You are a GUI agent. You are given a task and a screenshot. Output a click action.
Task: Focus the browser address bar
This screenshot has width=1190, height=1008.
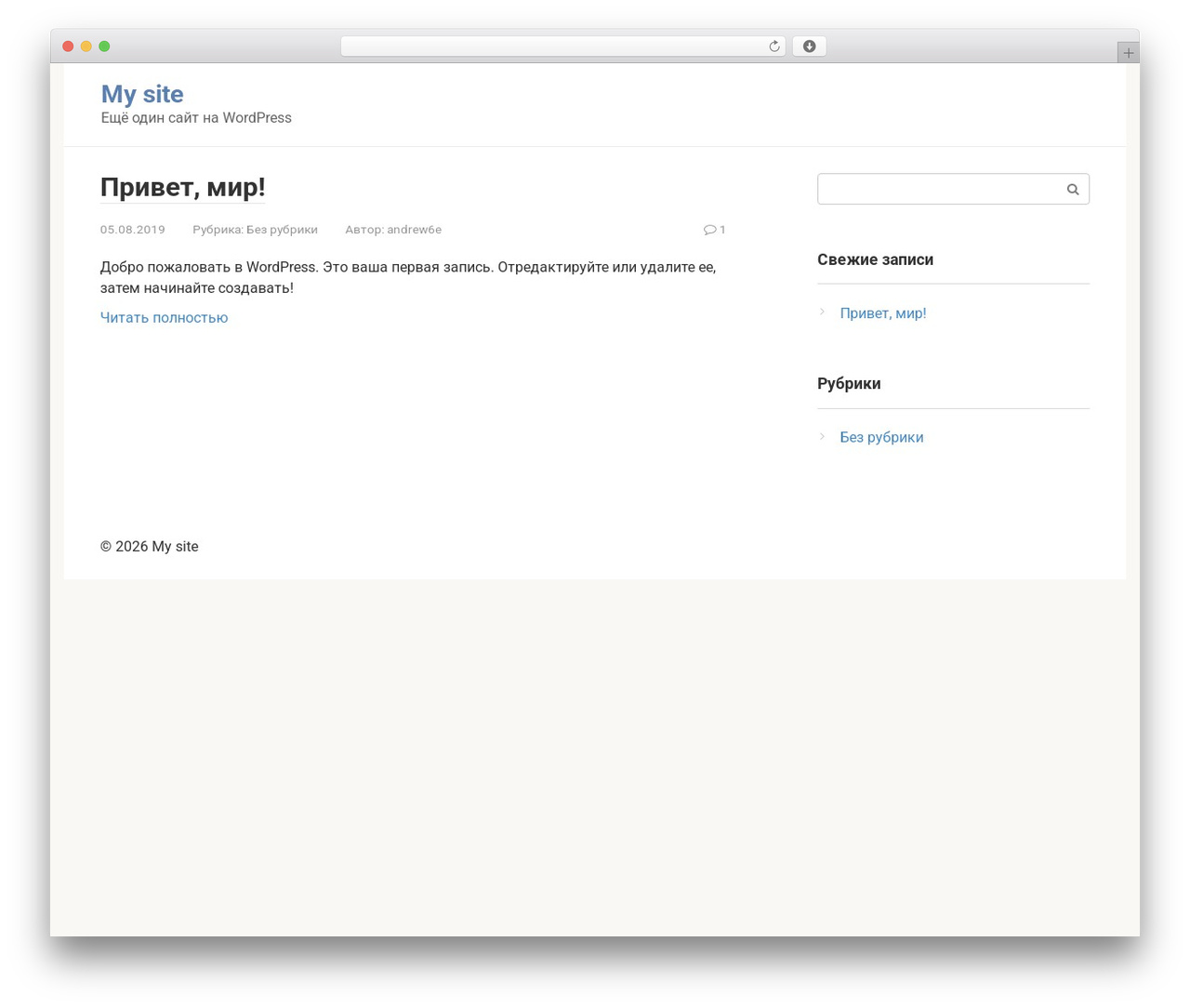(x=562, y=46)
